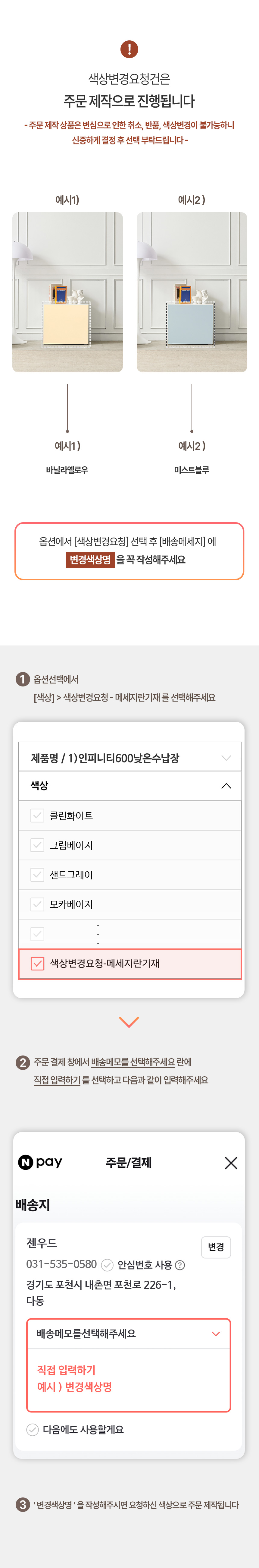Expand the 제품명 인피니티600낮은수납장 dropdown
This screenshot has height=1568, width=259.
coord(129,757)
